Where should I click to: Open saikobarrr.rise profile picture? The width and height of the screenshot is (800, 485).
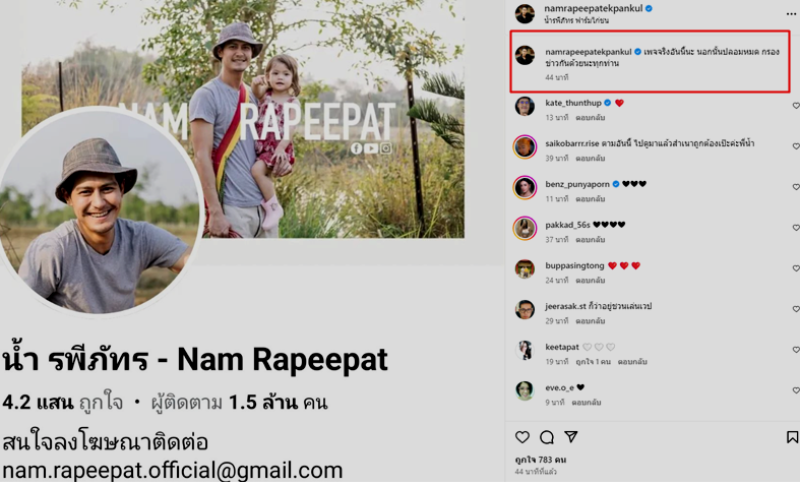tap(524, 147)
